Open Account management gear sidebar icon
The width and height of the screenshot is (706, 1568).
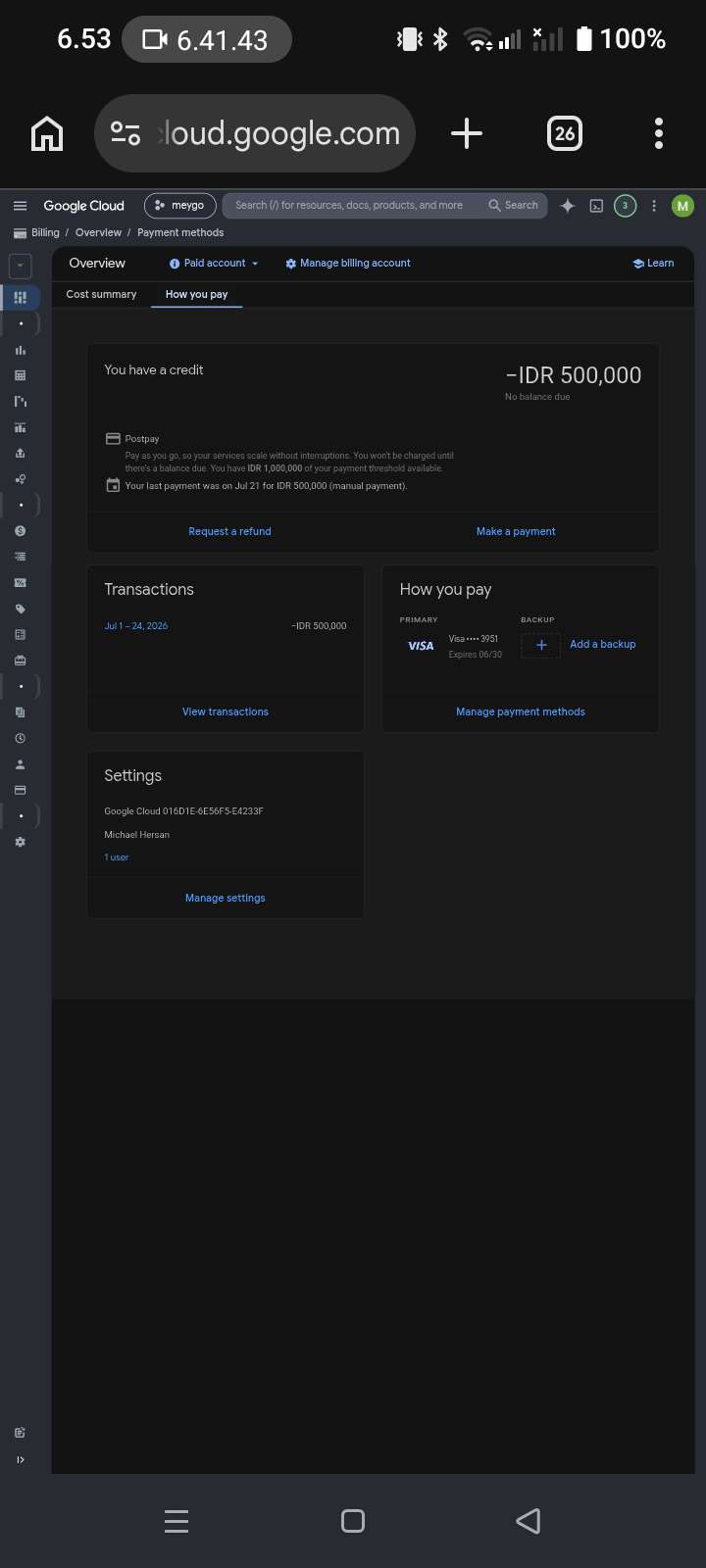click(21, 842)
